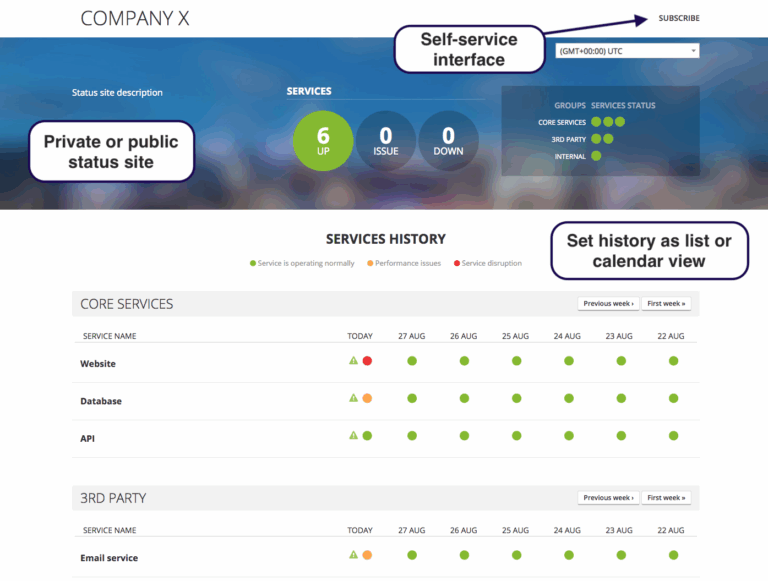Go to Previous week in Core Services
The height and width of the screenshot is (581, 768).
coord(608,303)
